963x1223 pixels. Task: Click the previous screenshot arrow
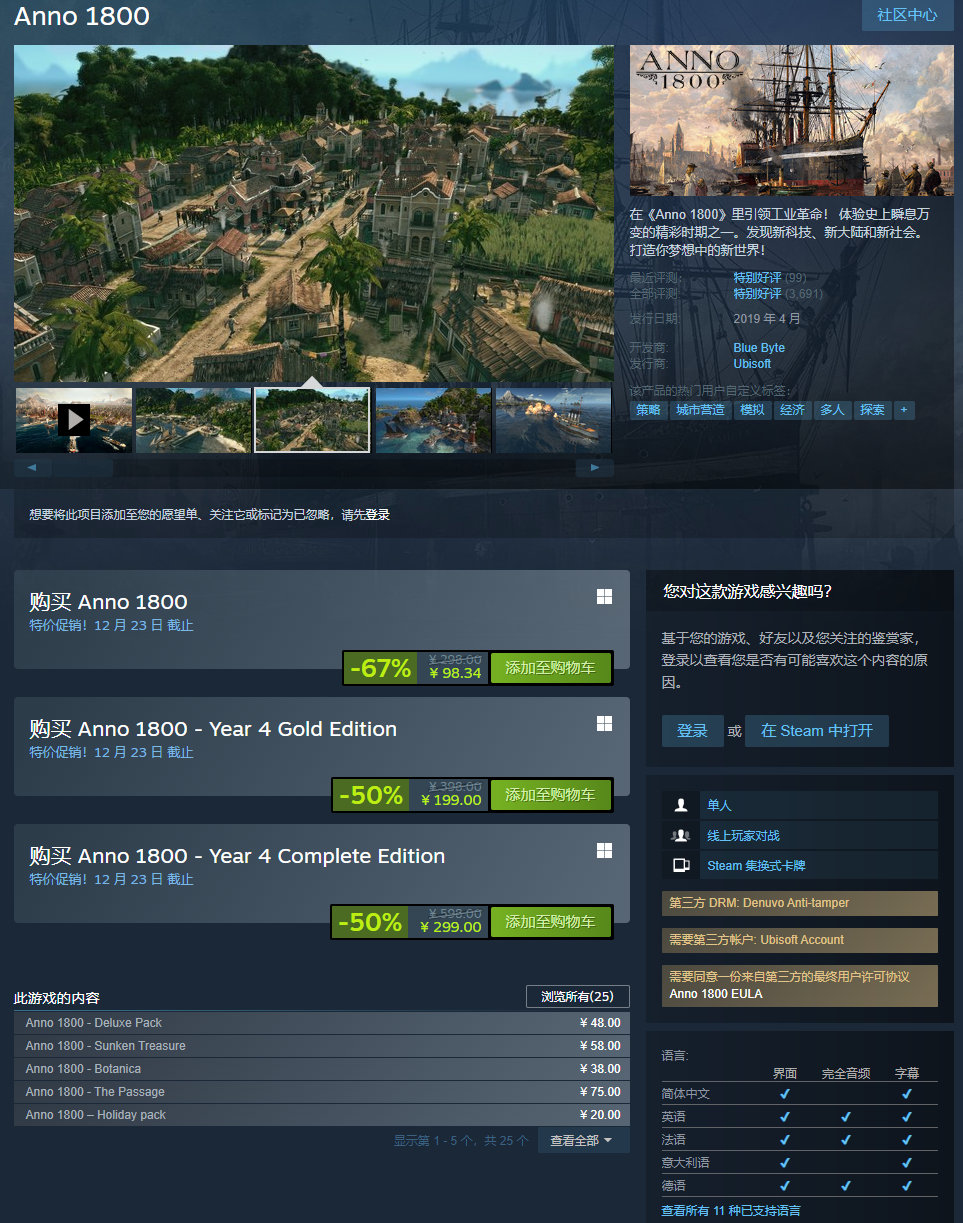click(33, 467)
